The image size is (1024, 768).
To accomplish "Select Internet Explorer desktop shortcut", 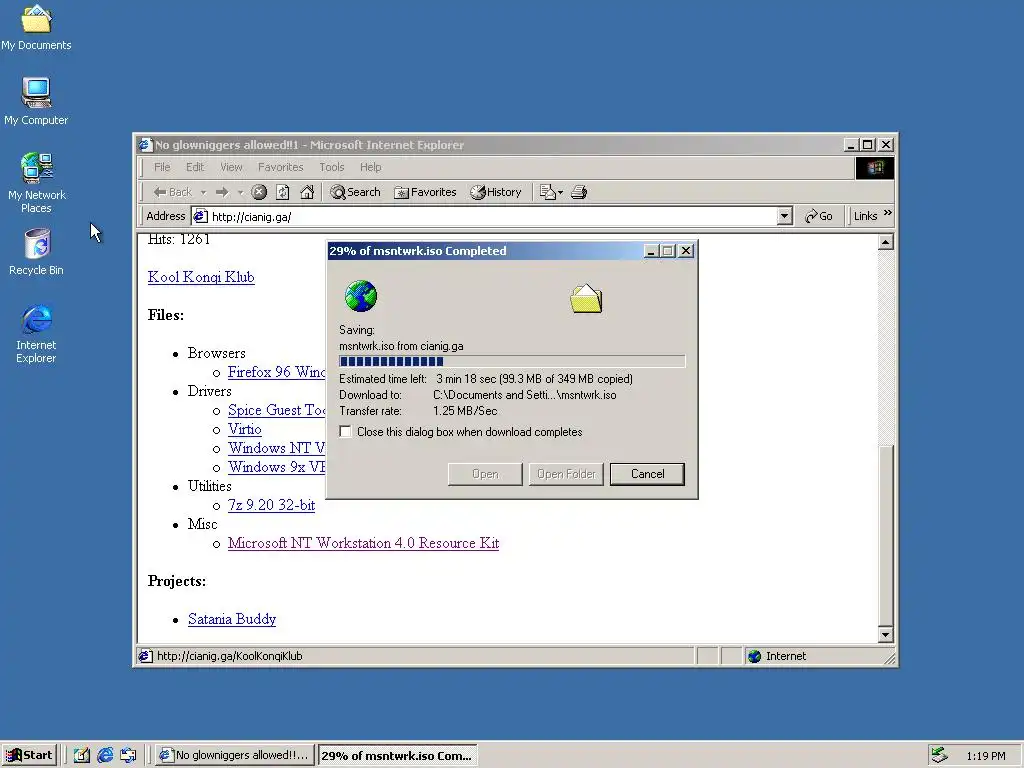I will [36, 333].
